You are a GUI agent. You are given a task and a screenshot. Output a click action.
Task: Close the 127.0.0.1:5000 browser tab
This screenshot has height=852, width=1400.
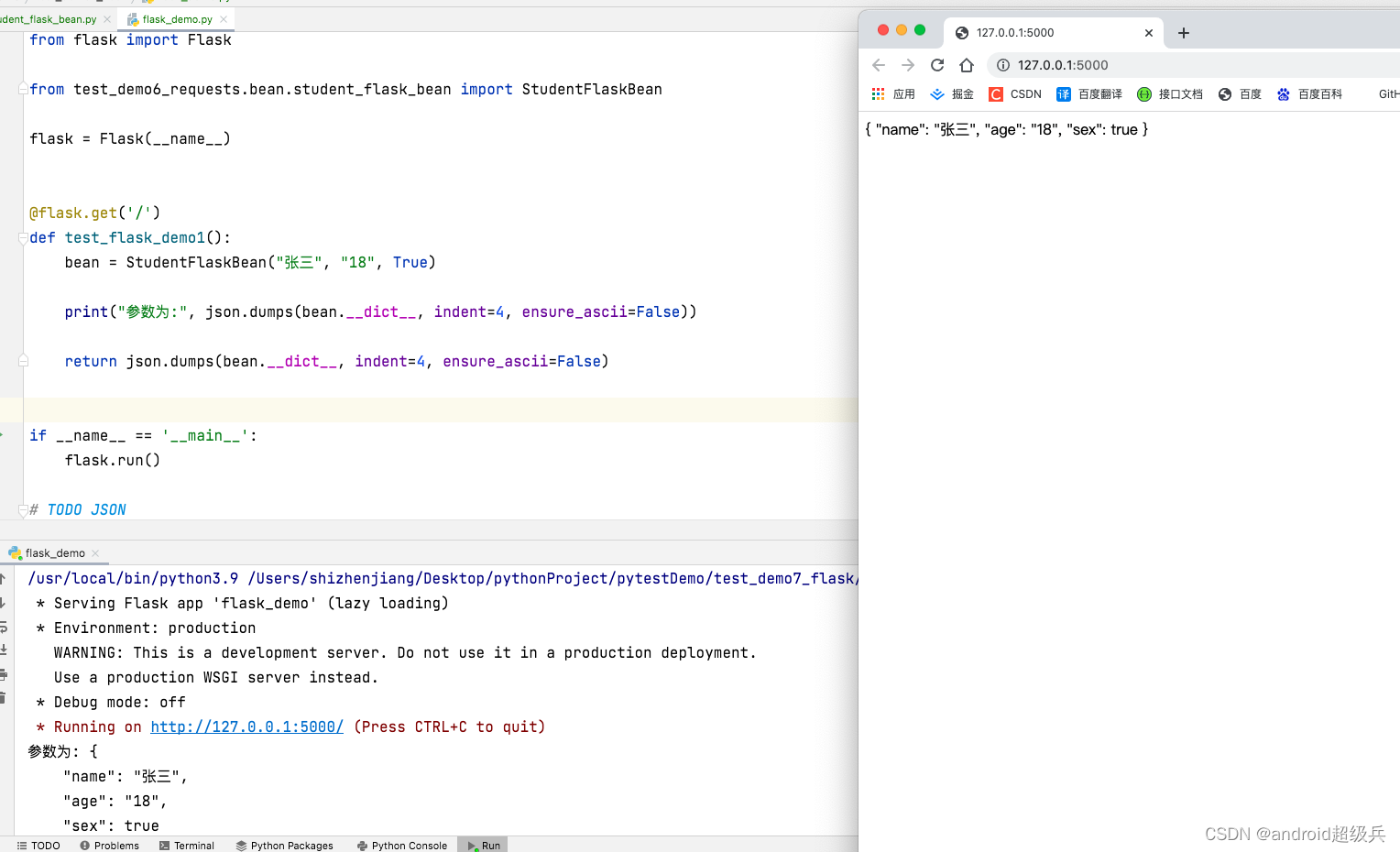point(1149,33)
